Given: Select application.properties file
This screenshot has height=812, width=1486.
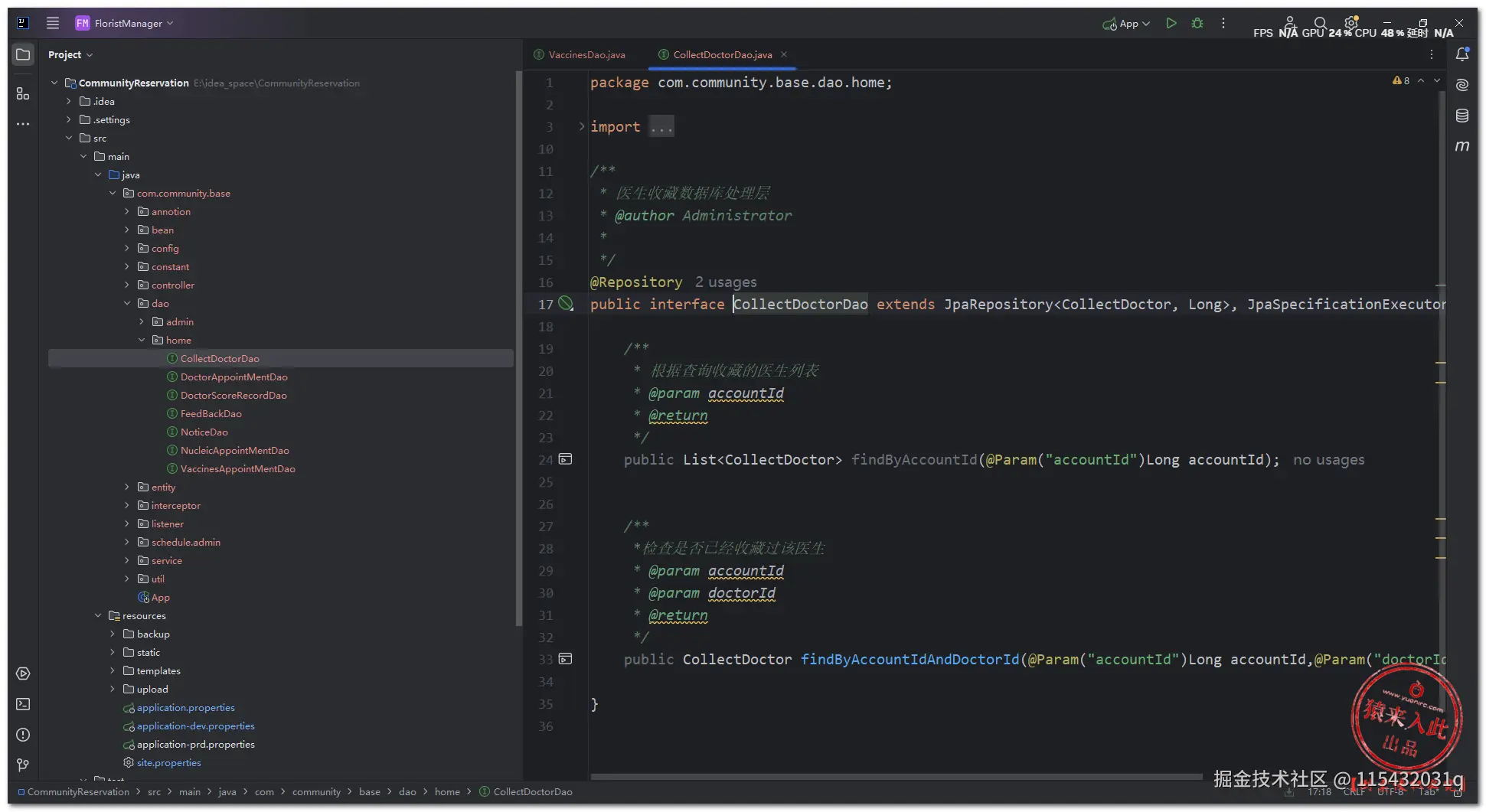Looking at the screenshot, I should pos(185,707).
